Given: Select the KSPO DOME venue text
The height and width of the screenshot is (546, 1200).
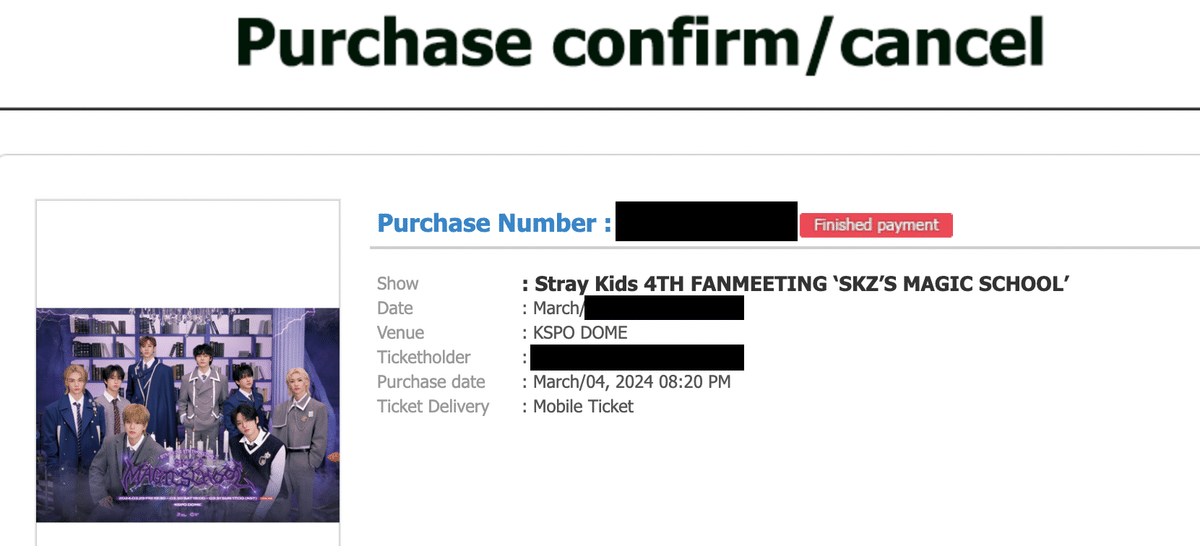Looking at the screenshot, I should coord(580,332).
